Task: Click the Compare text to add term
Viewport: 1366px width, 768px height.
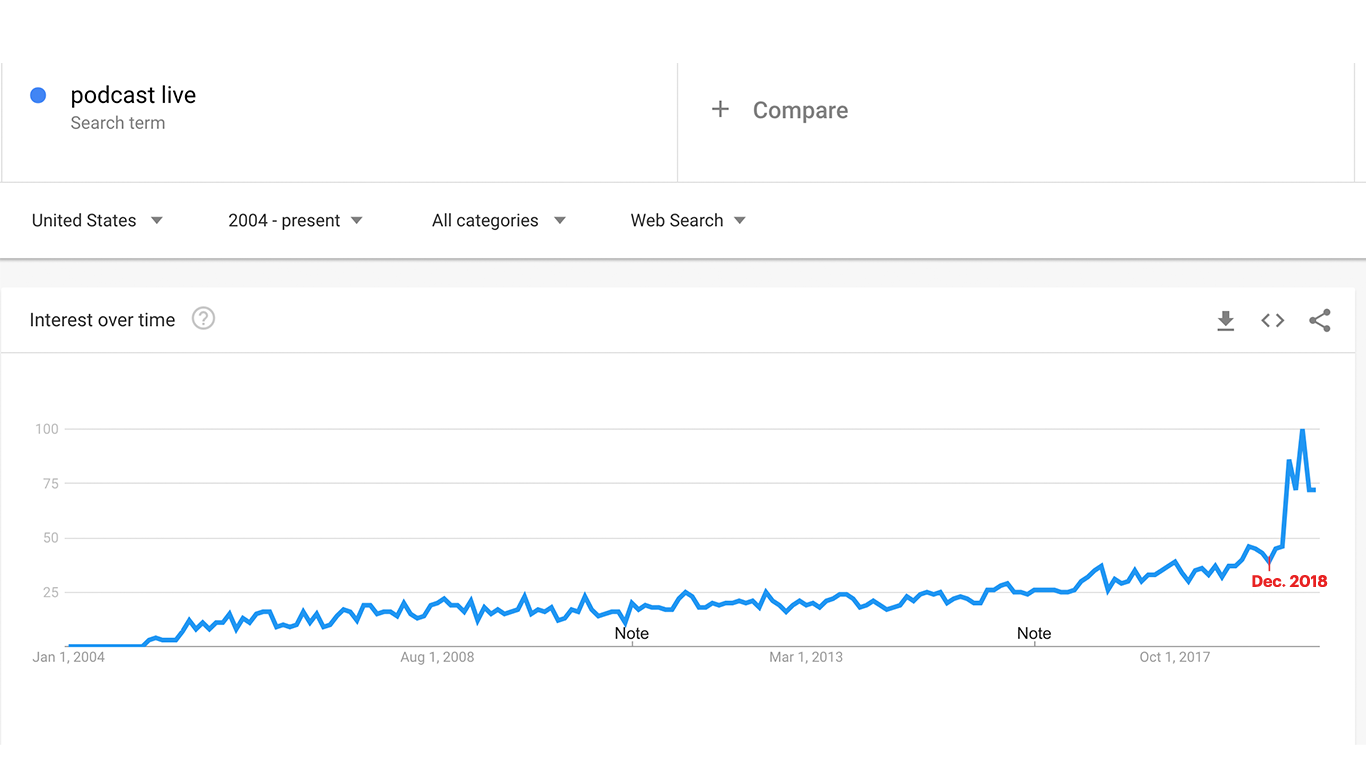Action: click(800, 111)
